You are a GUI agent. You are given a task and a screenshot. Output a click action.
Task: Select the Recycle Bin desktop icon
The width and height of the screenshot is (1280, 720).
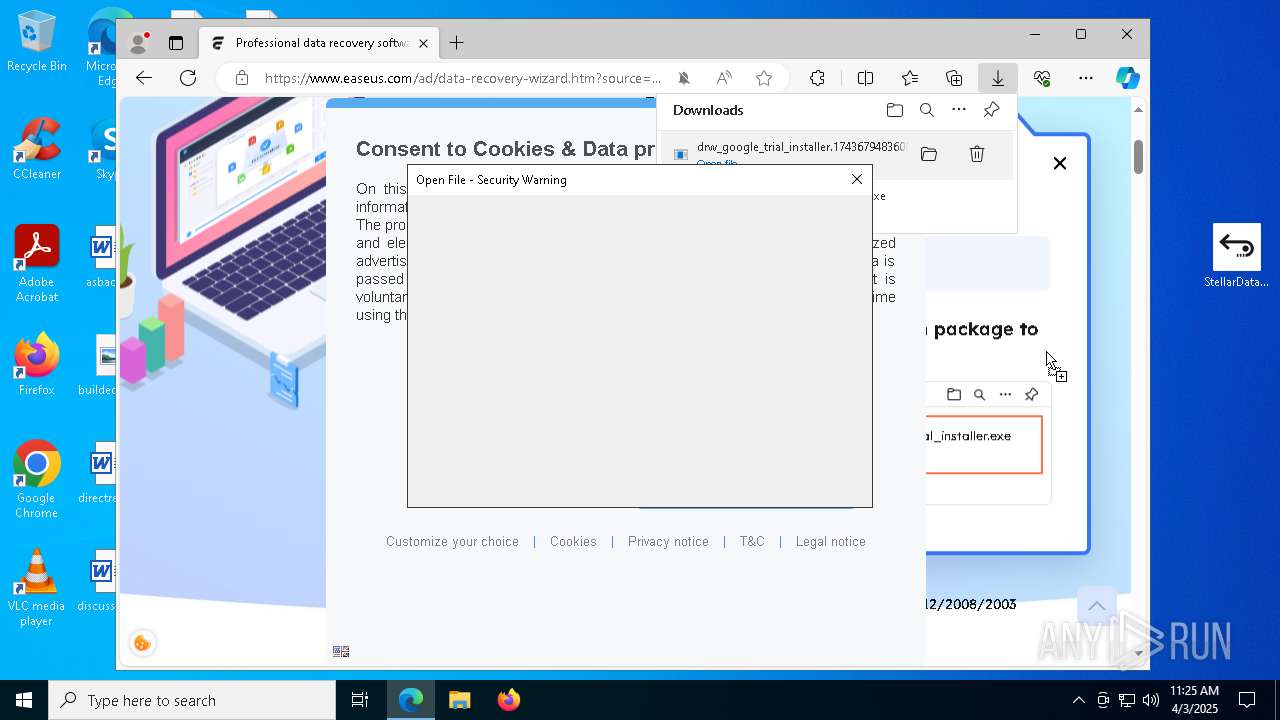[36, 42]
